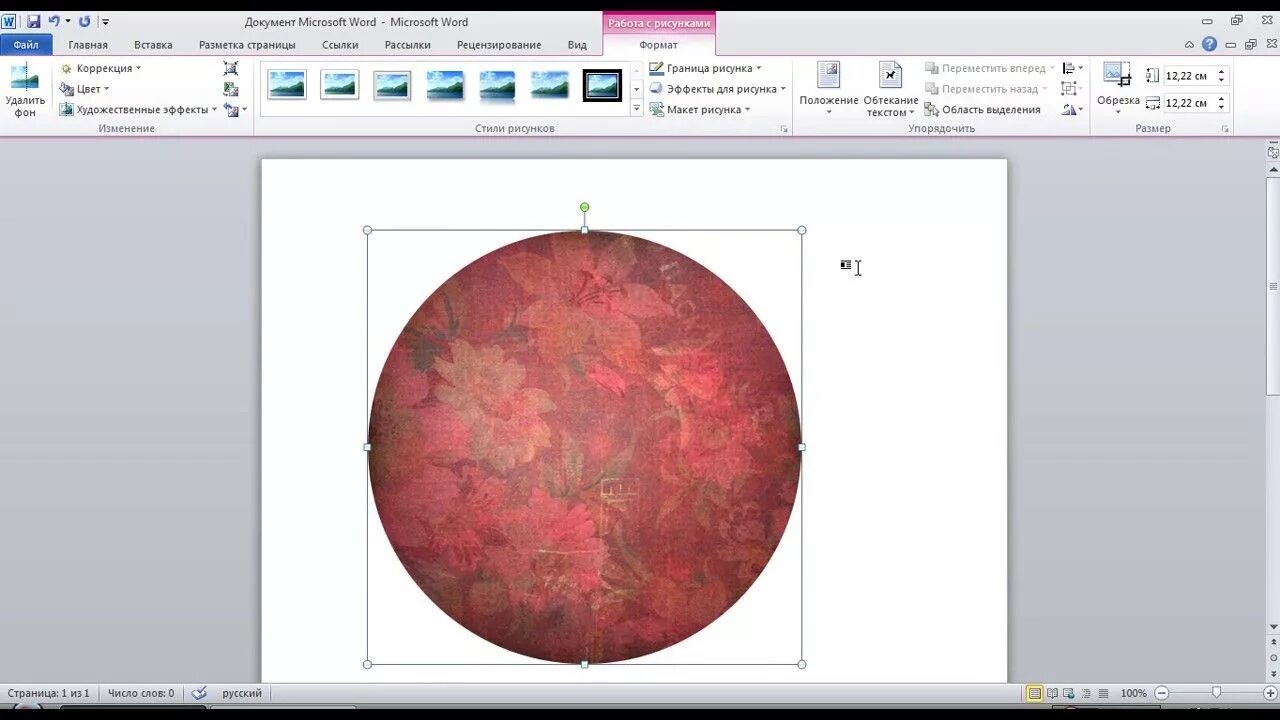Viewport: 1280px width, 720px height.
Task: Switch to the Рецензирование tab
Action: pyautogui.click(x=499, y=45)
